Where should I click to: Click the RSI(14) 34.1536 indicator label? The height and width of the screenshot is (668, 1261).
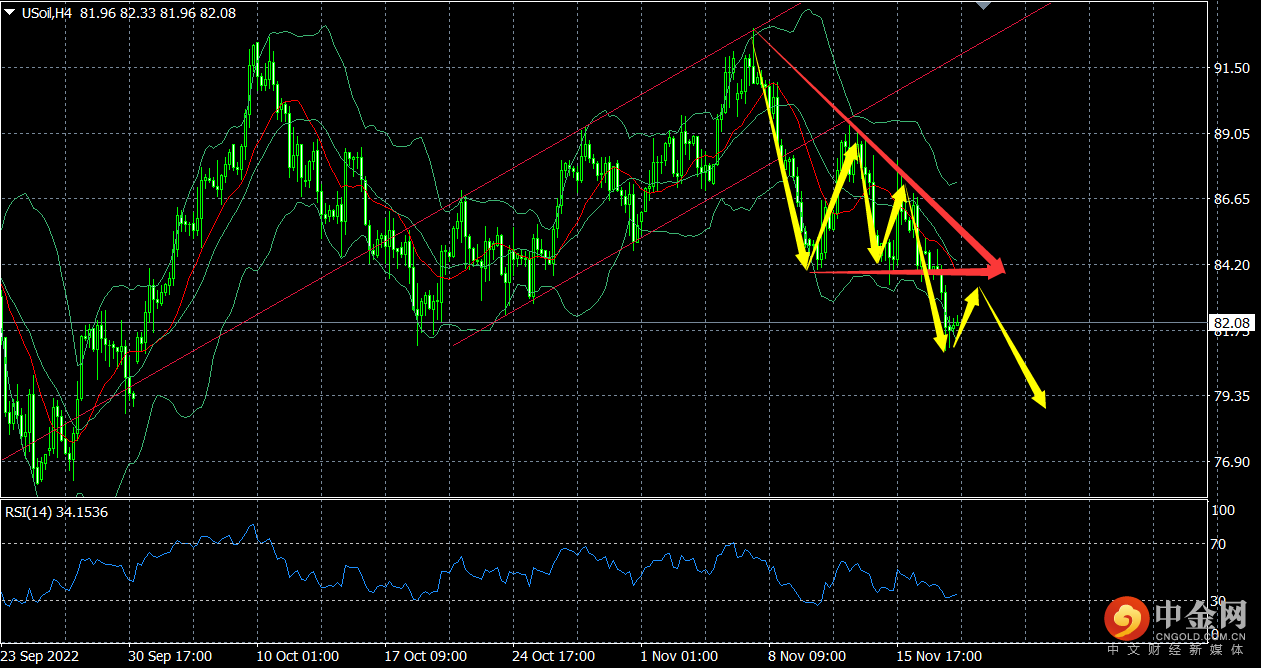[x=57, y=512]
